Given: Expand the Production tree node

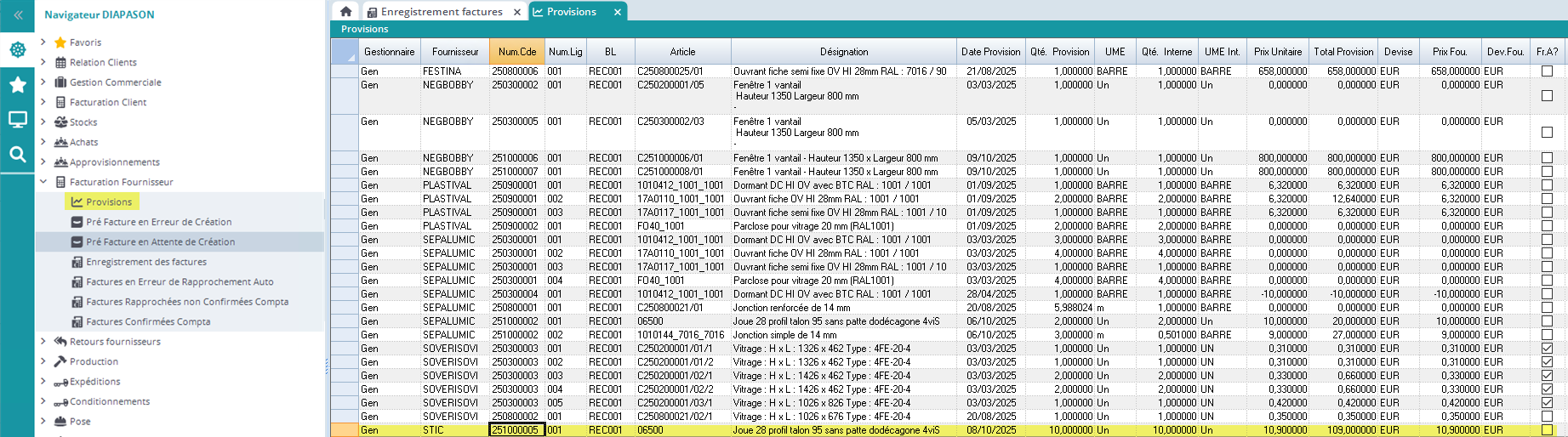Looking at the screenshot, I should click(x=43, y=361).
